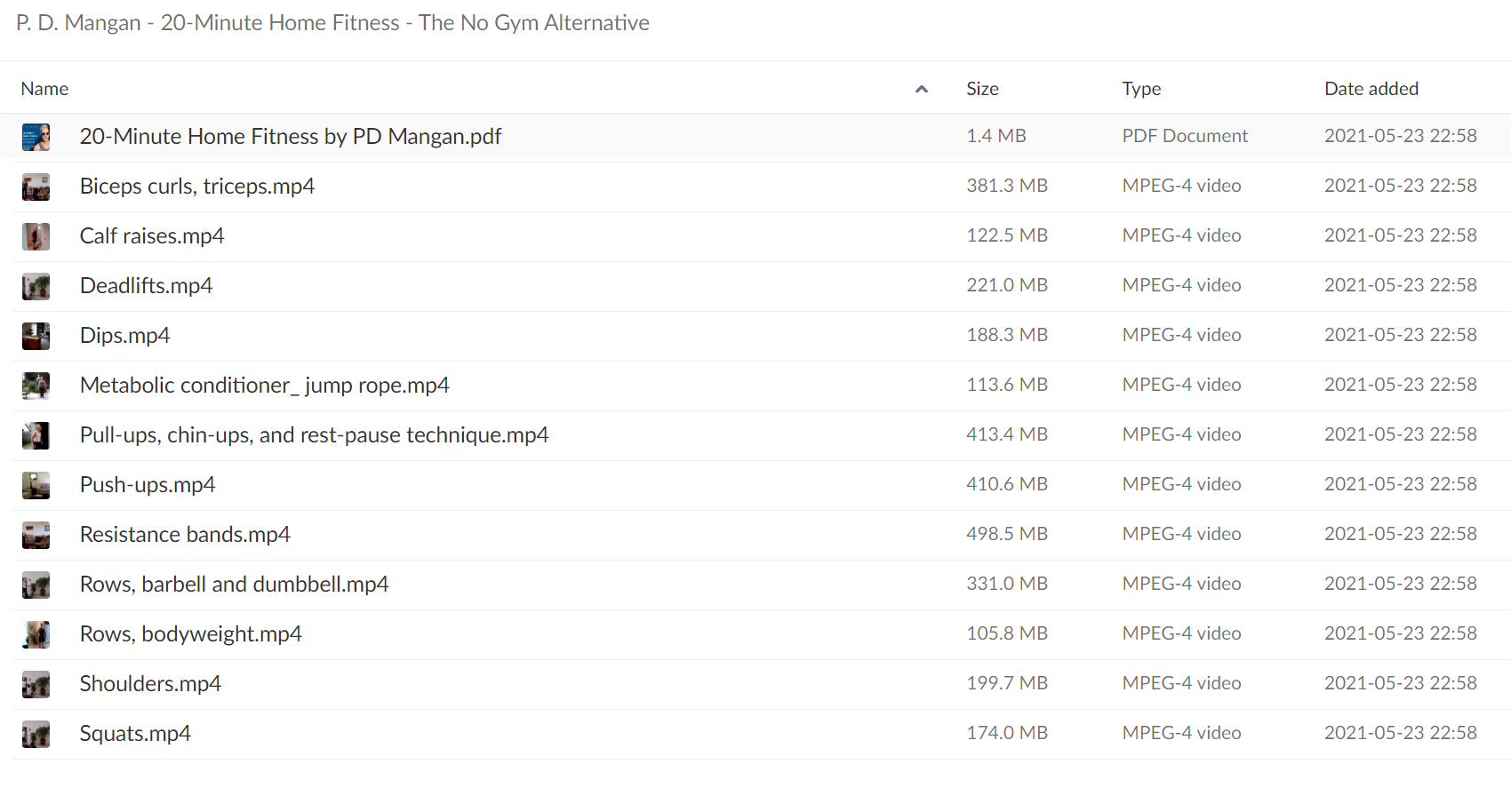Click the 381.3 MB size value
This screenshot has height=812, width=1511.
coord(1007,186)
